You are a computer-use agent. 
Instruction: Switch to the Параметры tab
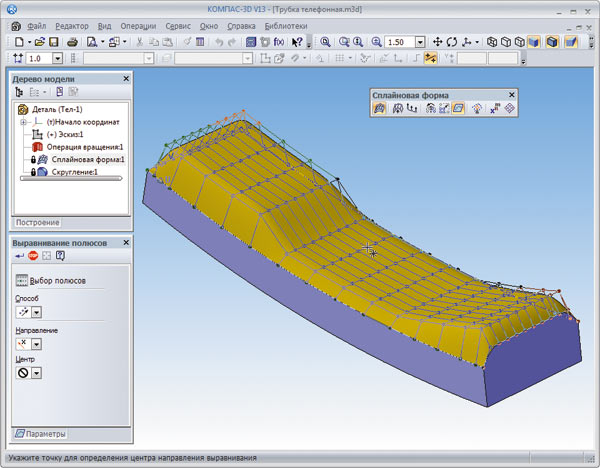(x=44, y=434)
